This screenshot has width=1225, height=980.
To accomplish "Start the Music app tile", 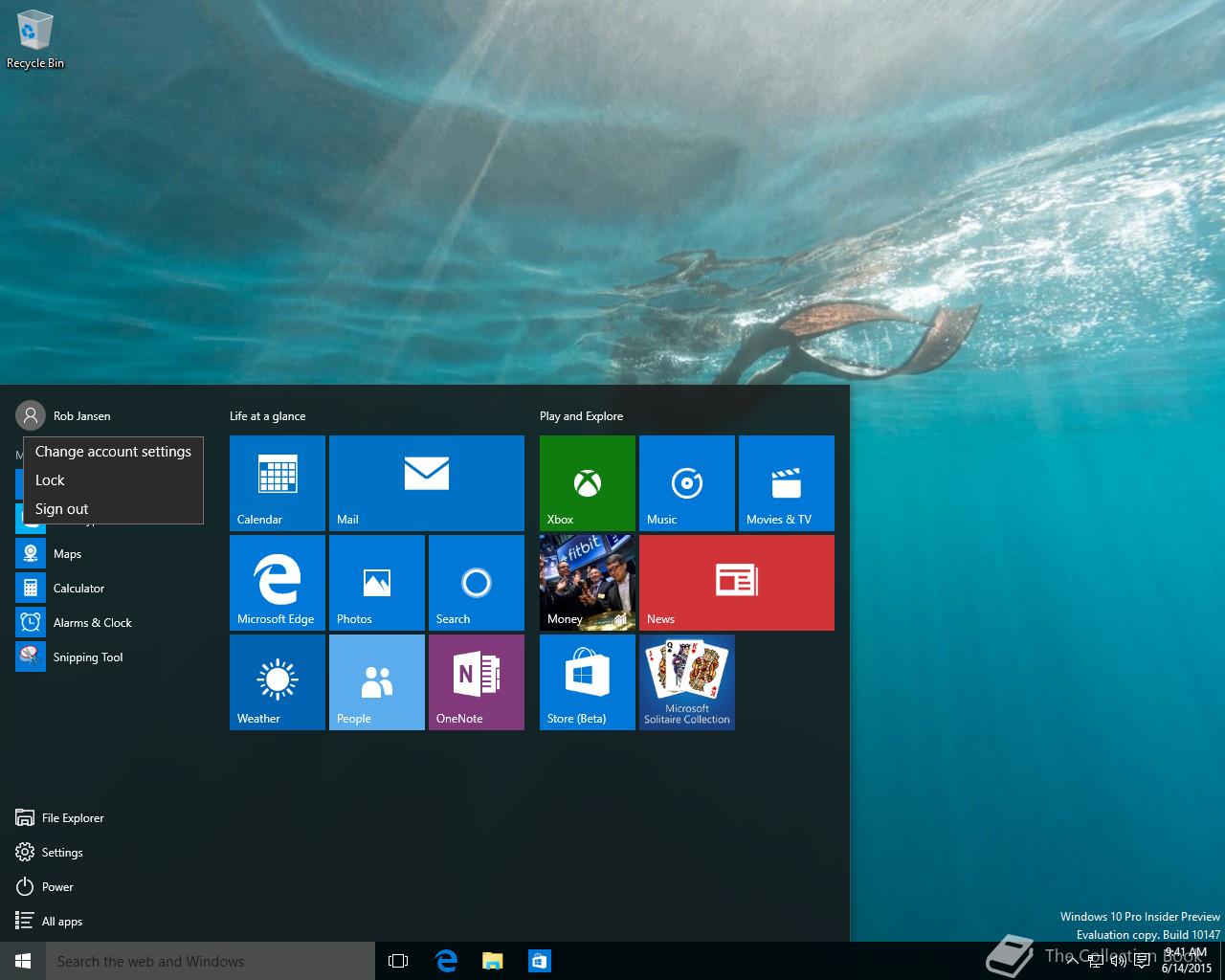I will coord(686,482).
